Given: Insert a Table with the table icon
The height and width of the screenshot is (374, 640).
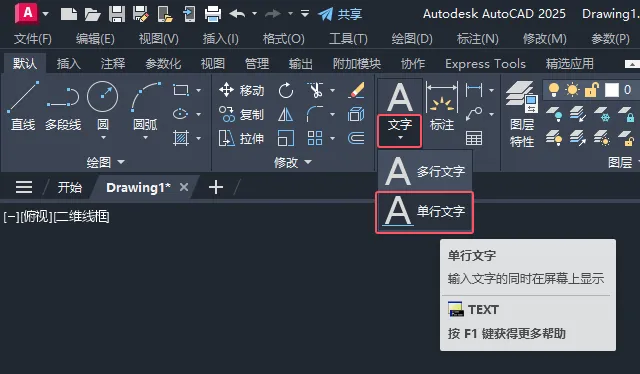Looking at the screenshot, I should pos(474,138).
